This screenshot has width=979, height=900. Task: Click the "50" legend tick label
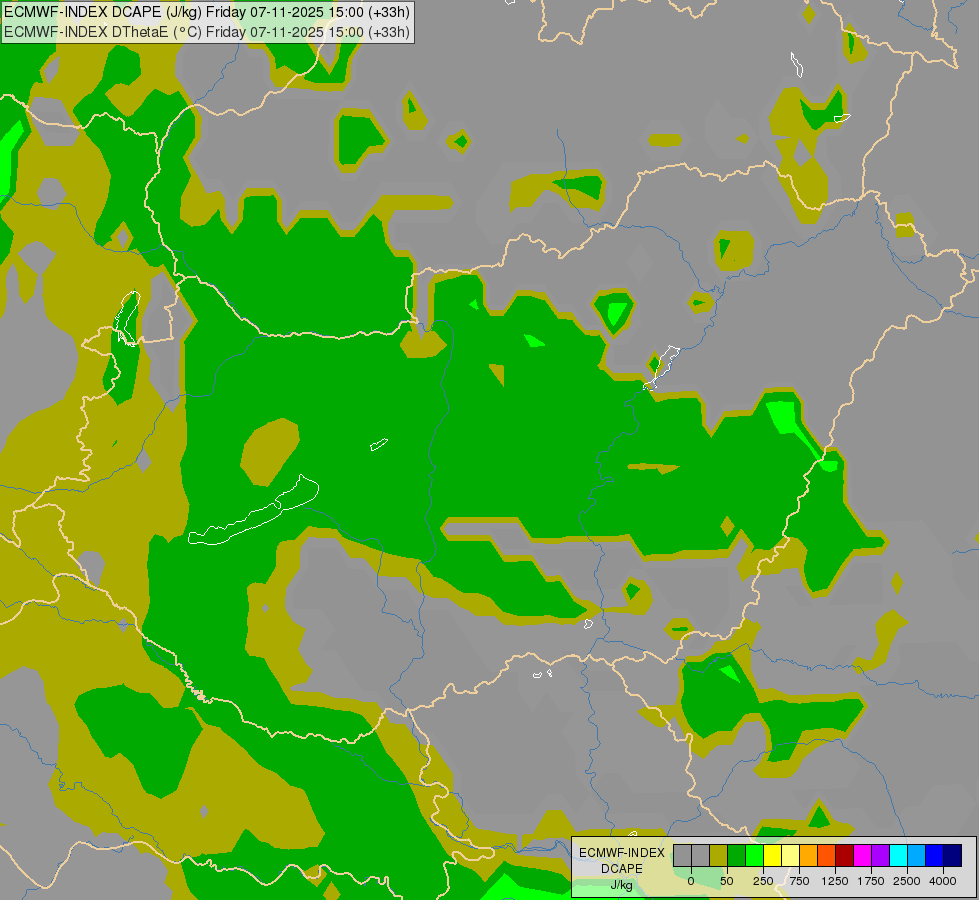tap(727, 881)
